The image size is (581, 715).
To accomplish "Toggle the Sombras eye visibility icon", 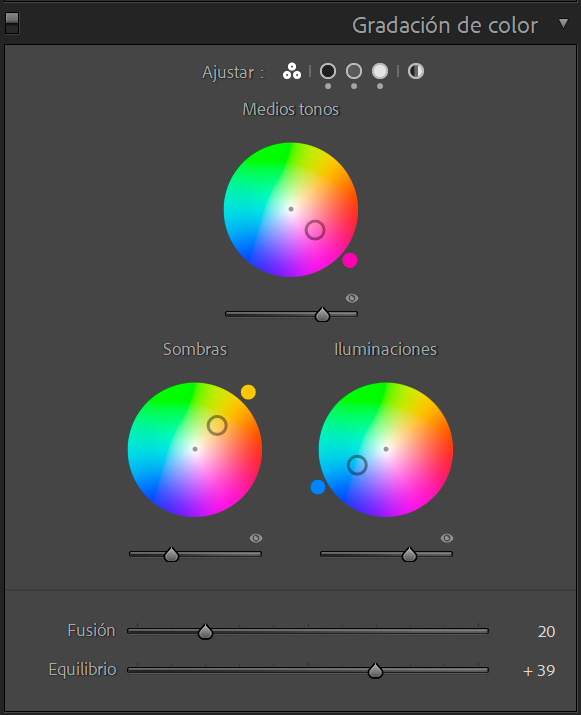I will 256,538.
